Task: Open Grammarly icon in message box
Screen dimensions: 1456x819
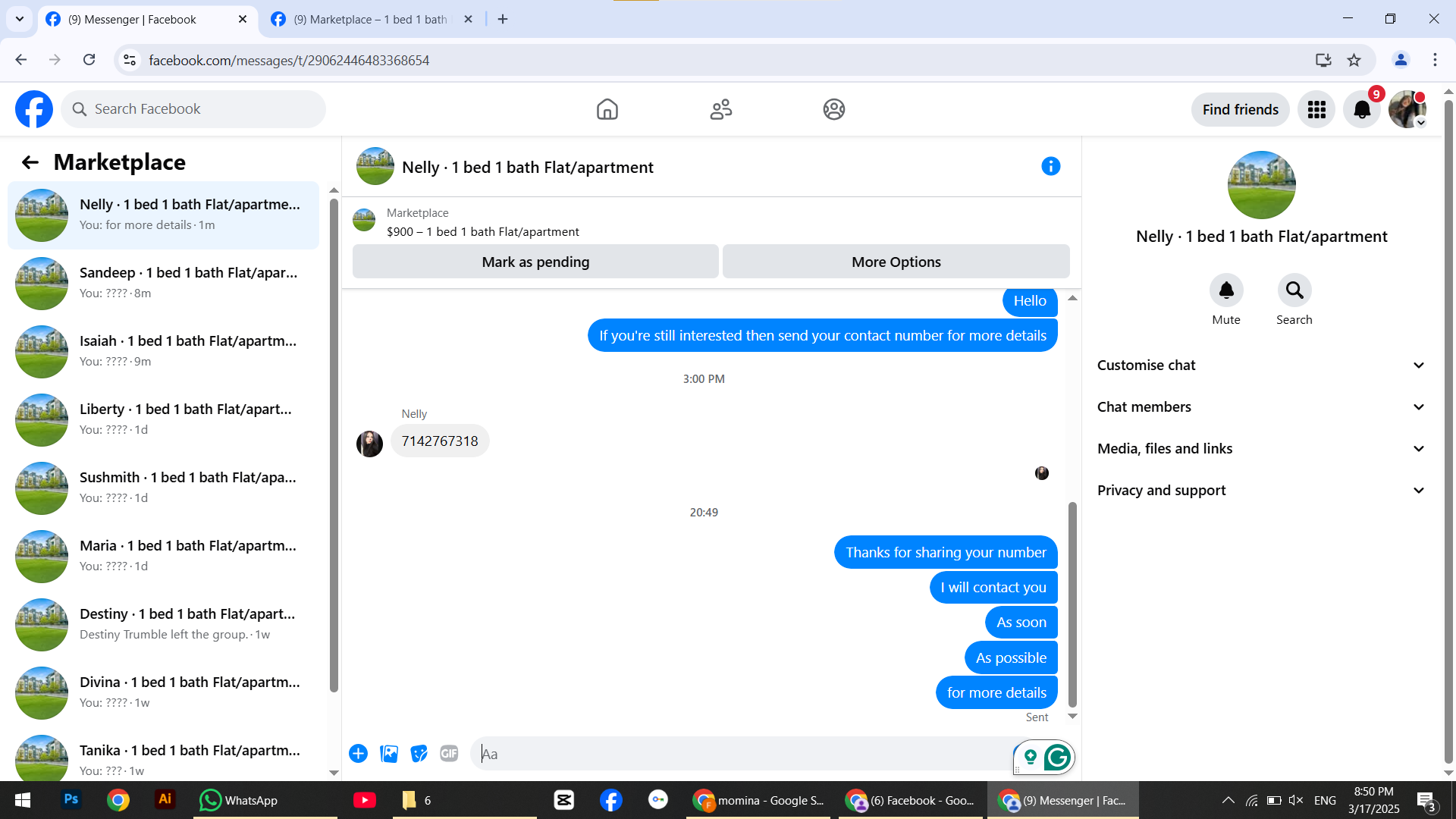Action: tap(1057, 757)
